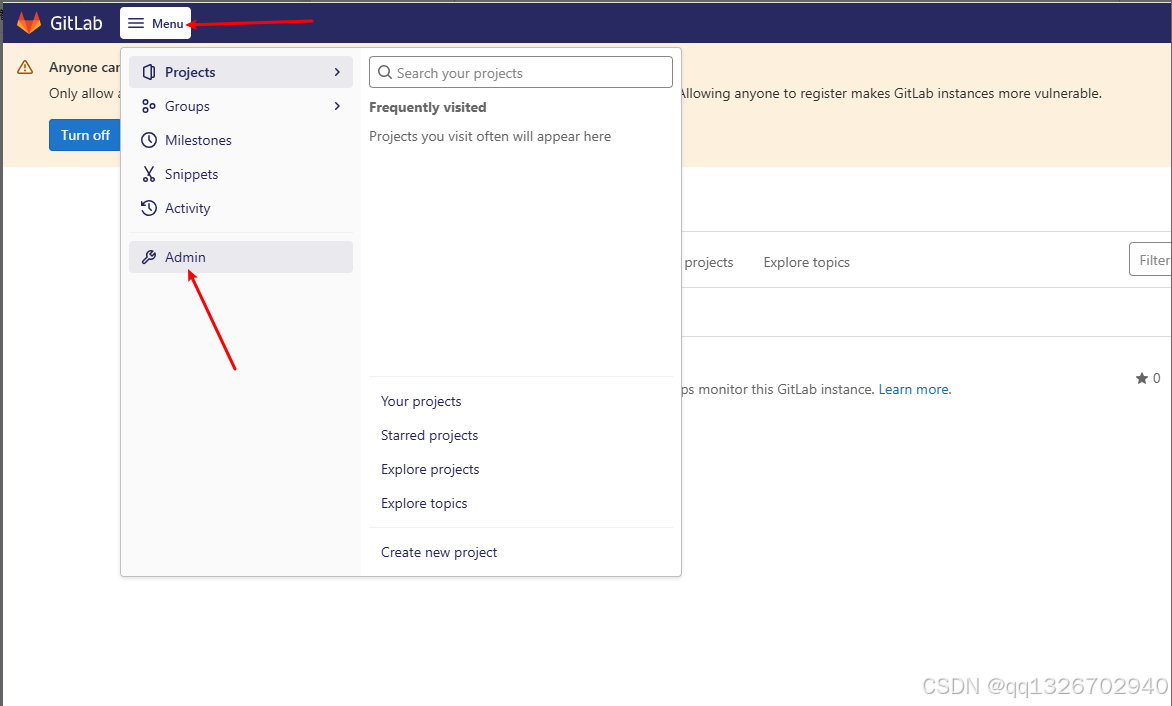Viewport: 1172px width, 706px height.
Task: Select Groups in the menu
Action: pos(241,106)
